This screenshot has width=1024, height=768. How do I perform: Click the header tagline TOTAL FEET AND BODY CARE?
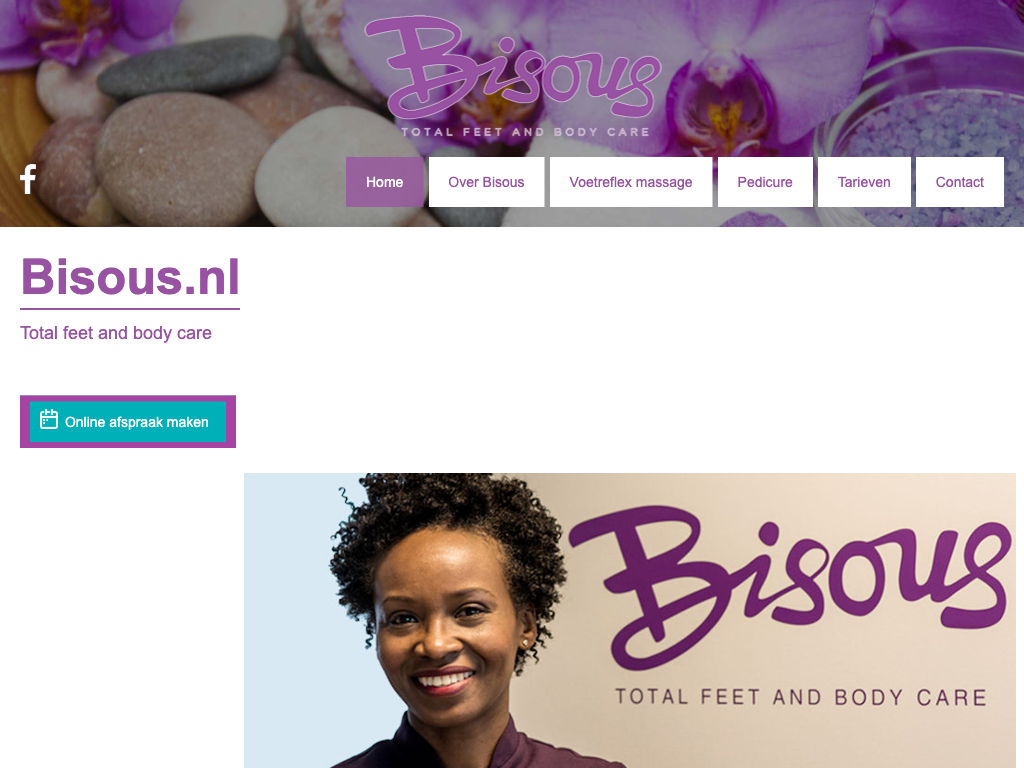(526, 132)
